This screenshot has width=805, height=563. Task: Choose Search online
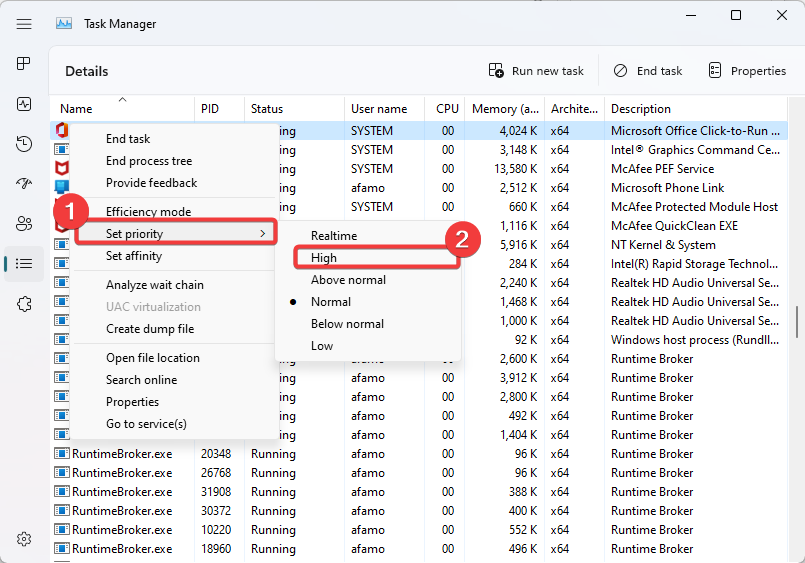(141, 380)
